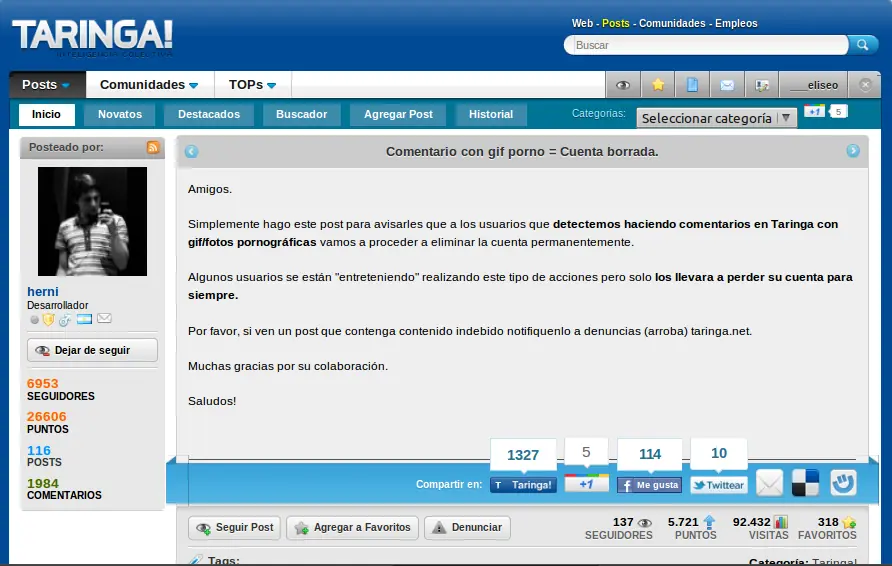This screenshot has width=892, height=566.
Task: Click herni's male gender icon
Action: click(x=65, y=320)
